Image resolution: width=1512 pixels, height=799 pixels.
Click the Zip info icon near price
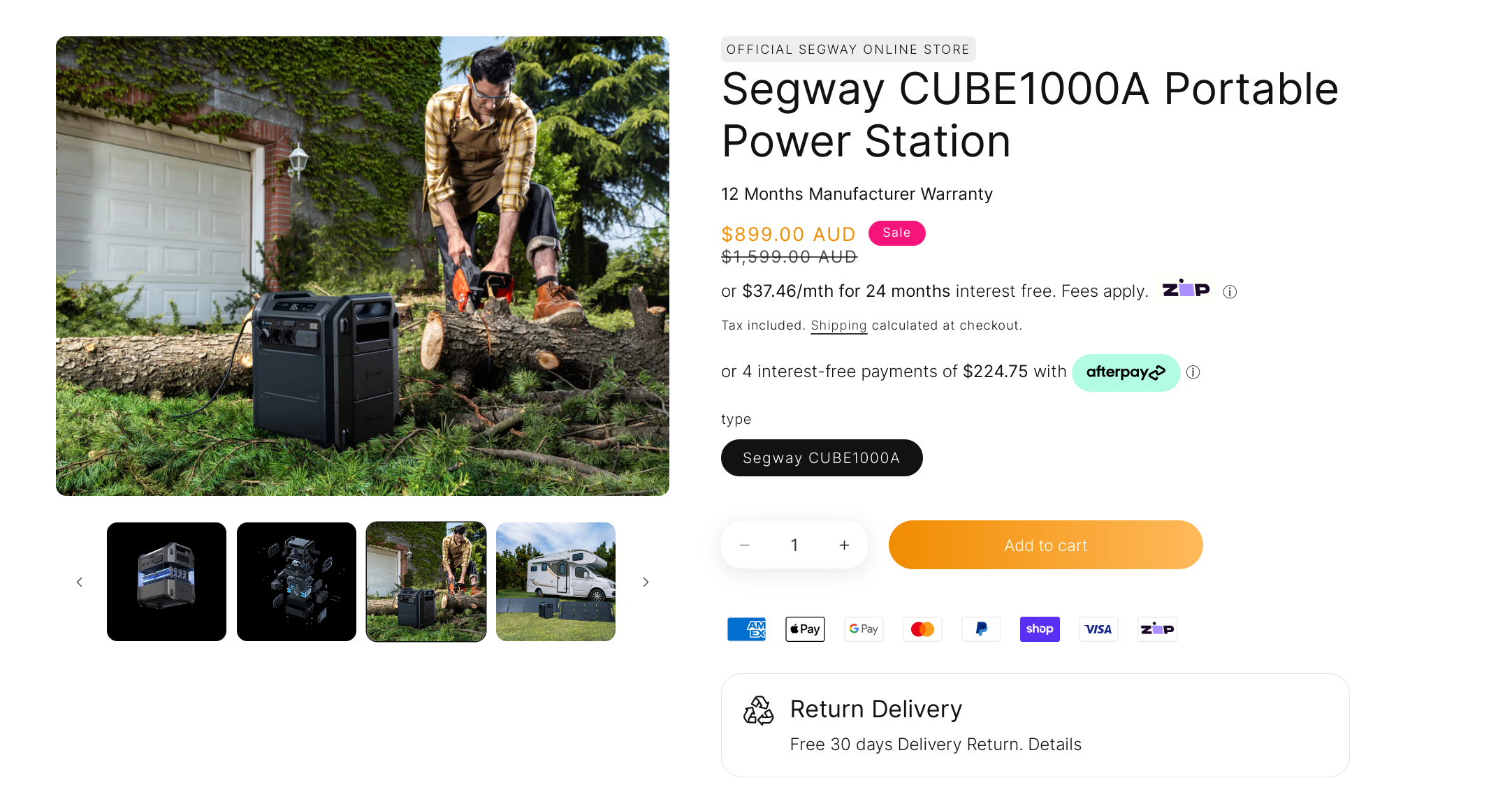coord(1230,292)
